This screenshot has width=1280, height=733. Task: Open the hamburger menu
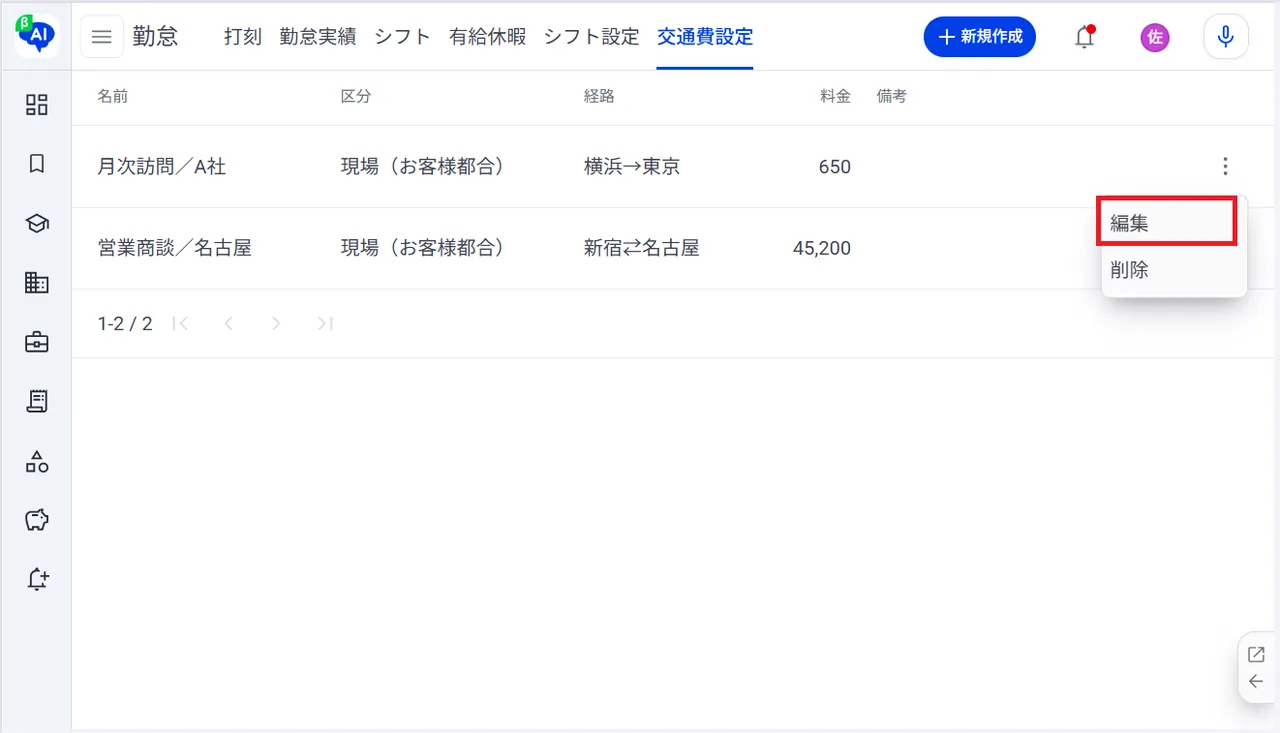point(101,37)
